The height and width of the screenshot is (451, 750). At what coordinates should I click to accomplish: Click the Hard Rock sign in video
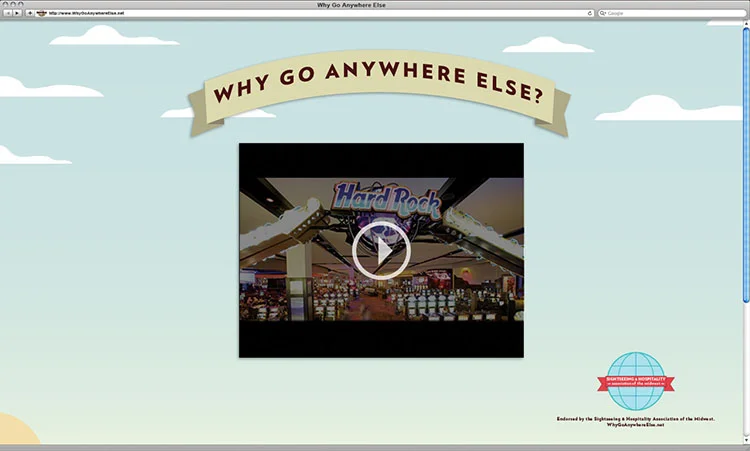pyautogui.click(x=386, y=199)
